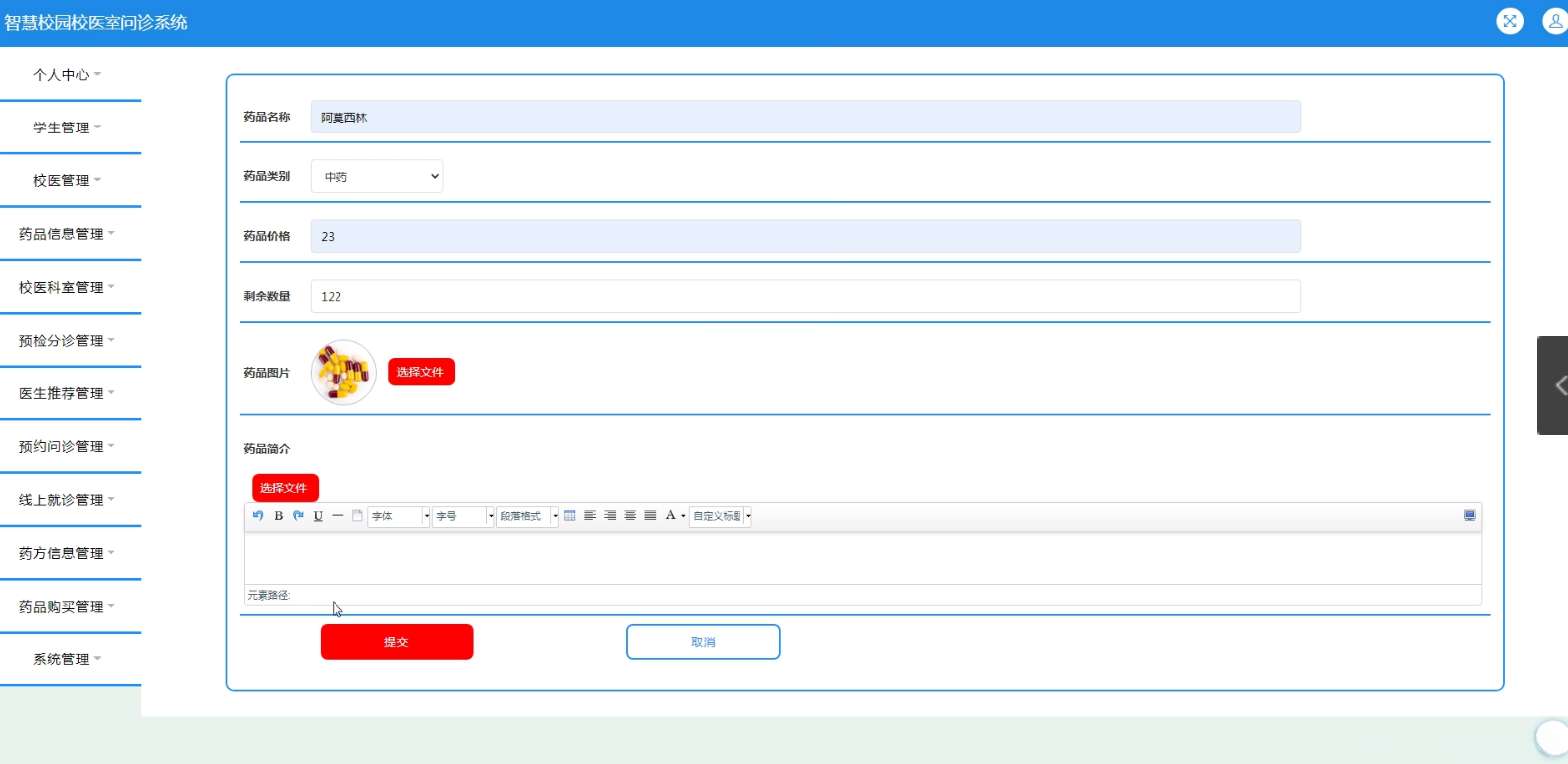Expand the 校医科室管理 sidebar menu
This screenshot has height=764, width=1568.
[67, 287]
